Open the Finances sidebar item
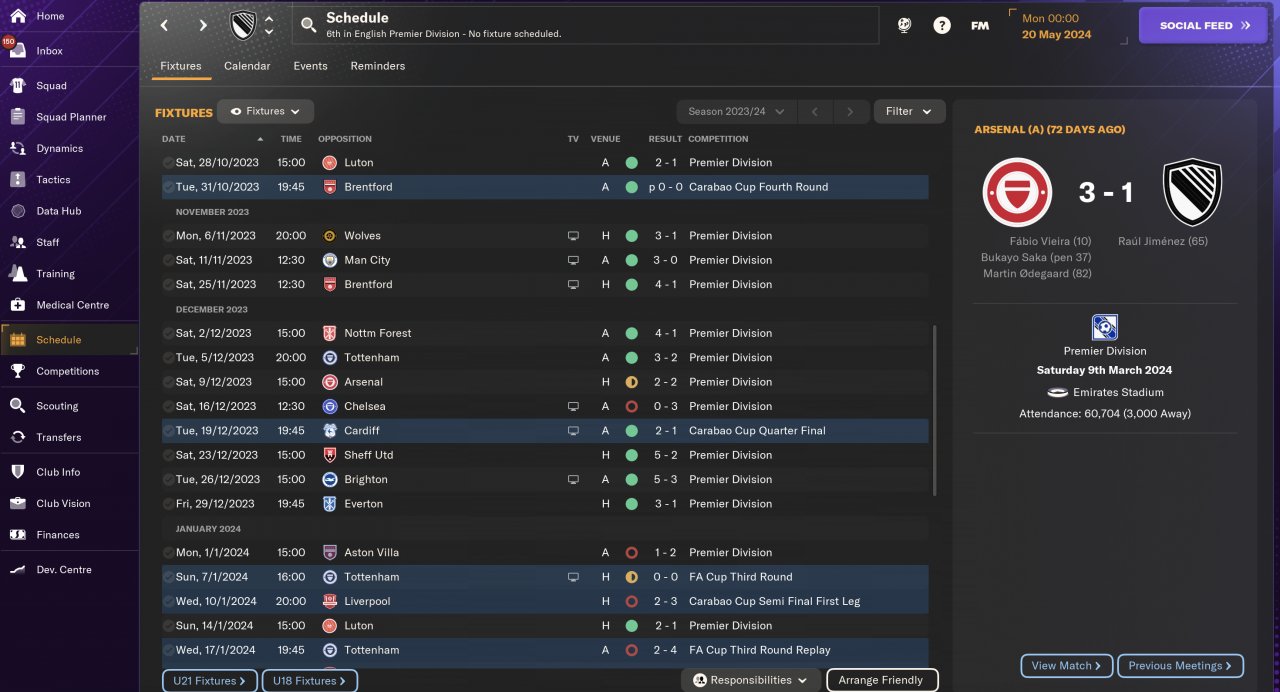 click(58, 535)
